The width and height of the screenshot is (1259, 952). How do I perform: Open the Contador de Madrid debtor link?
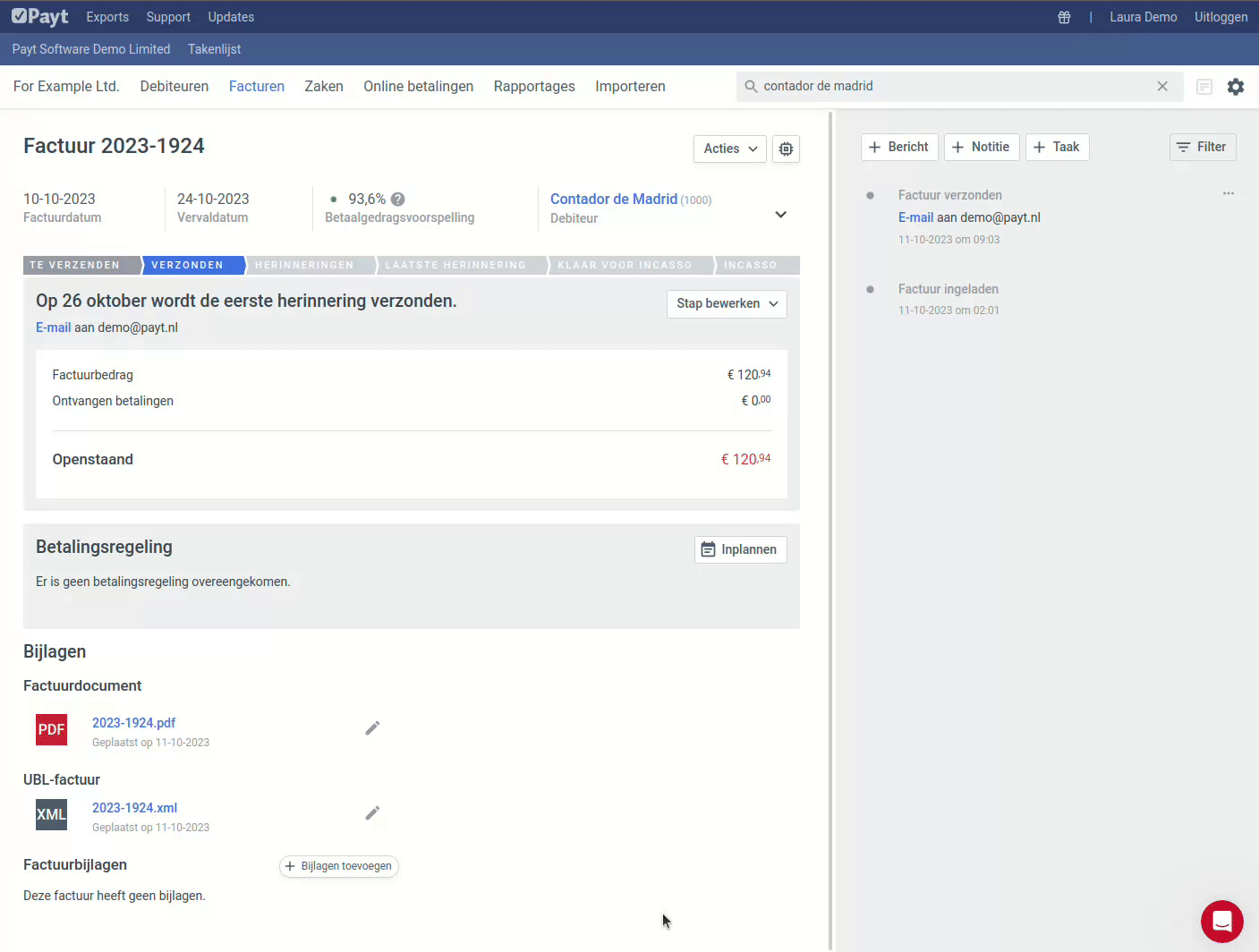[x=613, y=200]
